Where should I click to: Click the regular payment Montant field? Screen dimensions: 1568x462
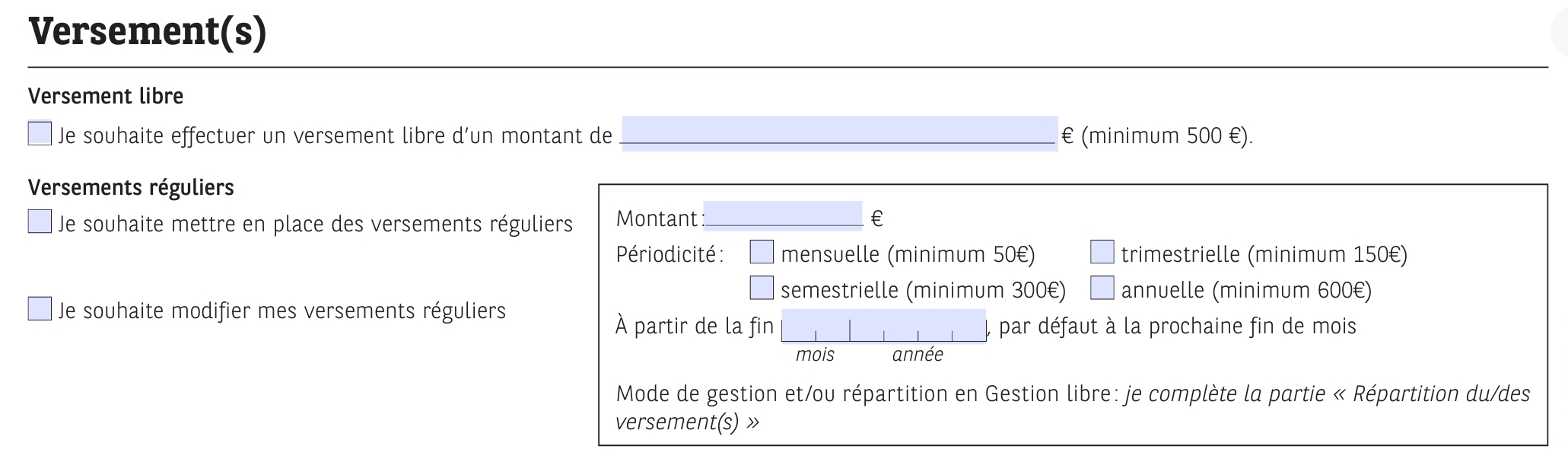(x=782, y=215)
